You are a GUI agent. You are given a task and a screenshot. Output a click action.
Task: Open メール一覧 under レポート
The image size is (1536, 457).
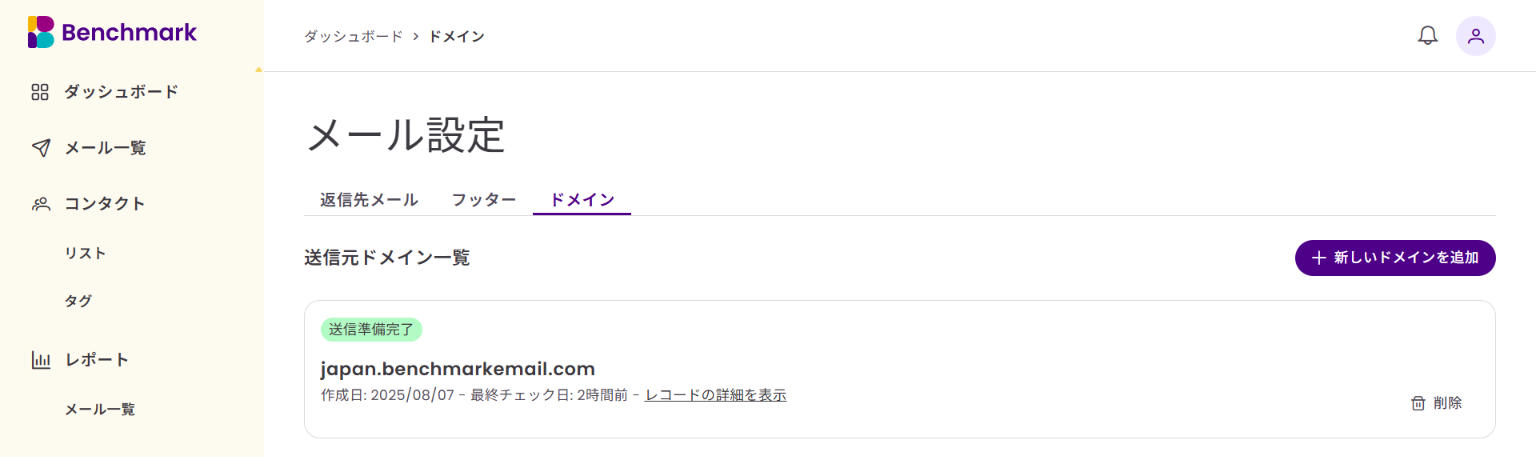point(100,409)
